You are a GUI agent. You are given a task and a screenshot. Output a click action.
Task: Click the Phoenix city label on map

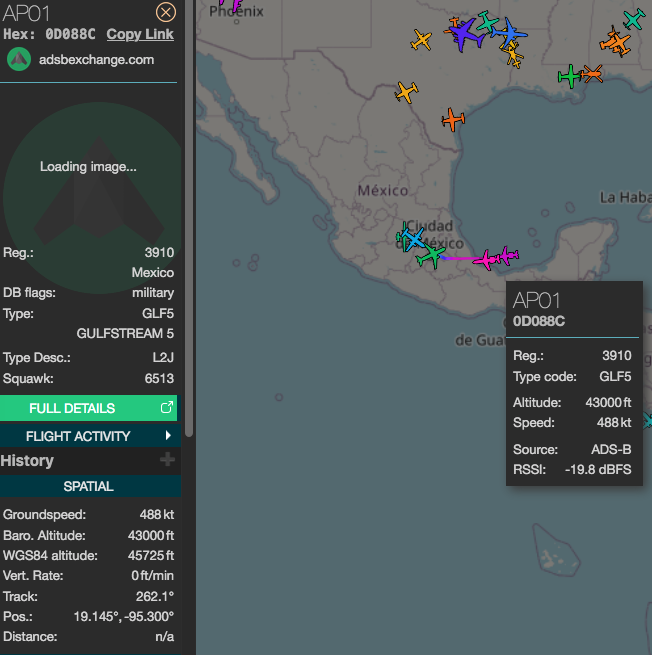tap(236, 11)
